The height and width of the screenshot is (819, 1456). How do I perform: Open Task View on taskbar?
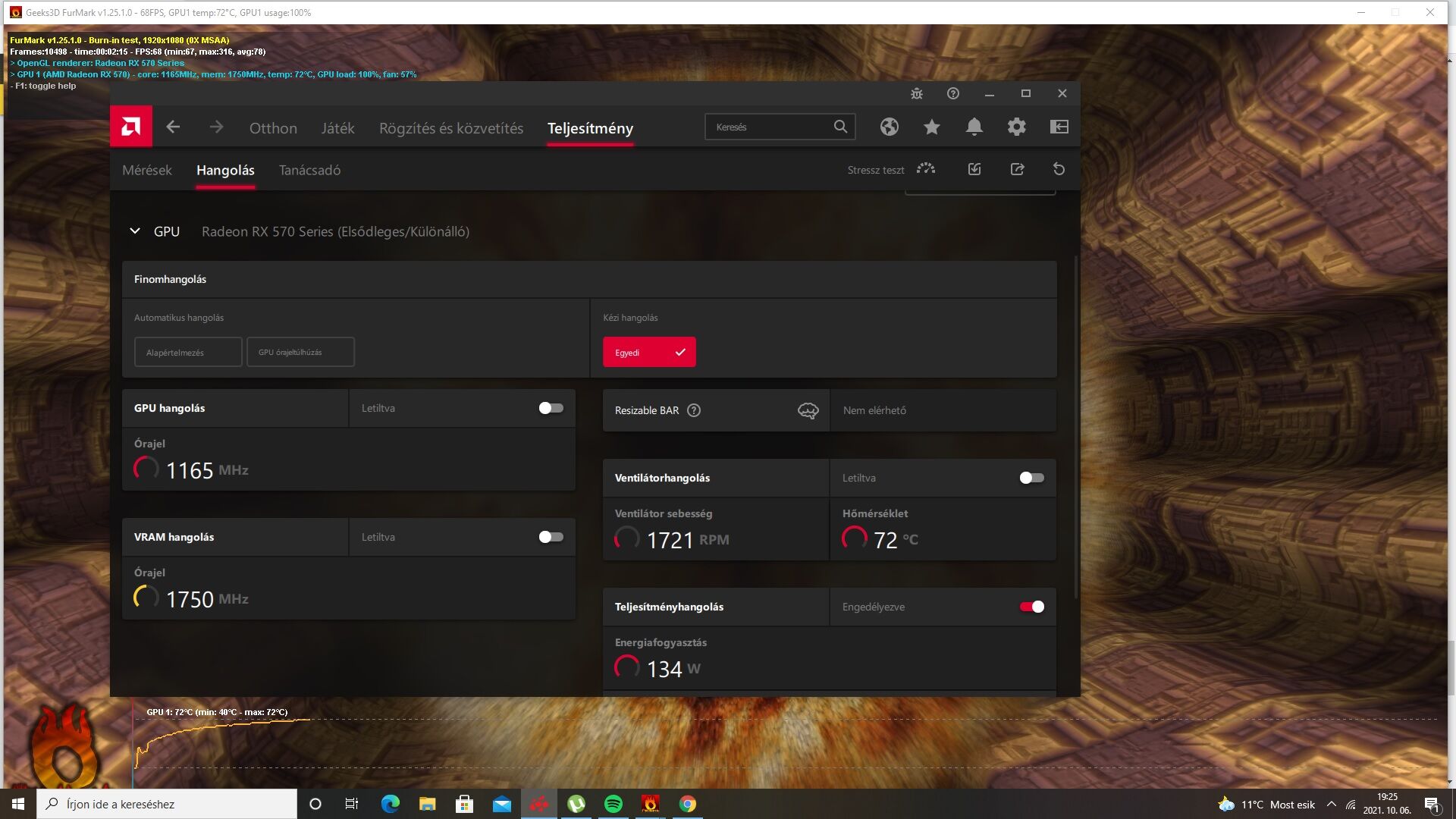coord(351,804)
